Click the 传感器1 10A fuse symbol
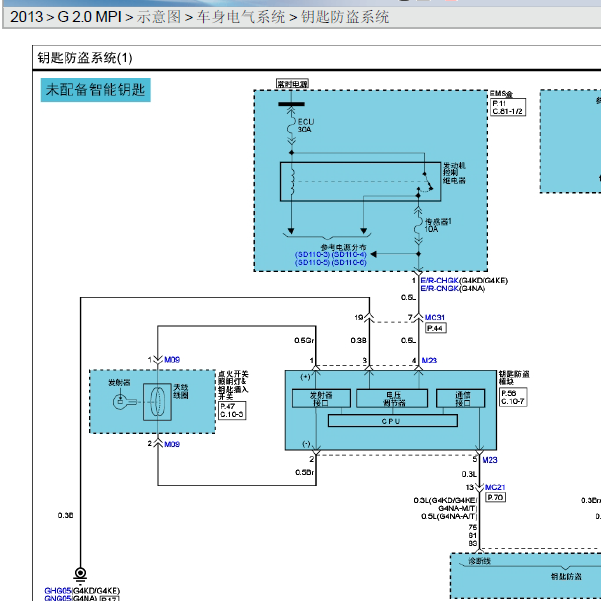601x601 pixels. click(x=418, y=225)
